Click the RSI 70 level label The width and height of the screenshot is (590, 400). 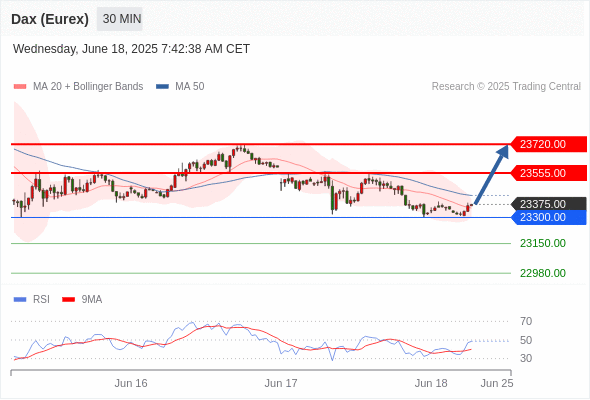click(x=526, y=321)
